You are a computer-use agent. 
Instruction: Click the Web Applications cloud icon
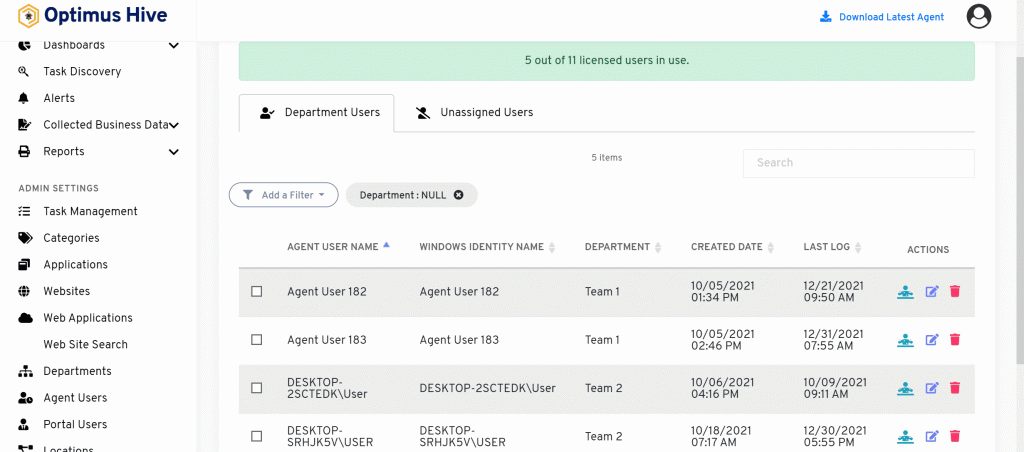[x=25, y=318]
